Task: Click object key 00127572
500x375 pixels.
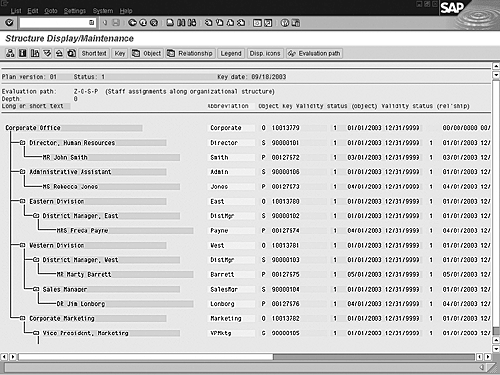Action: coord(285,157)
